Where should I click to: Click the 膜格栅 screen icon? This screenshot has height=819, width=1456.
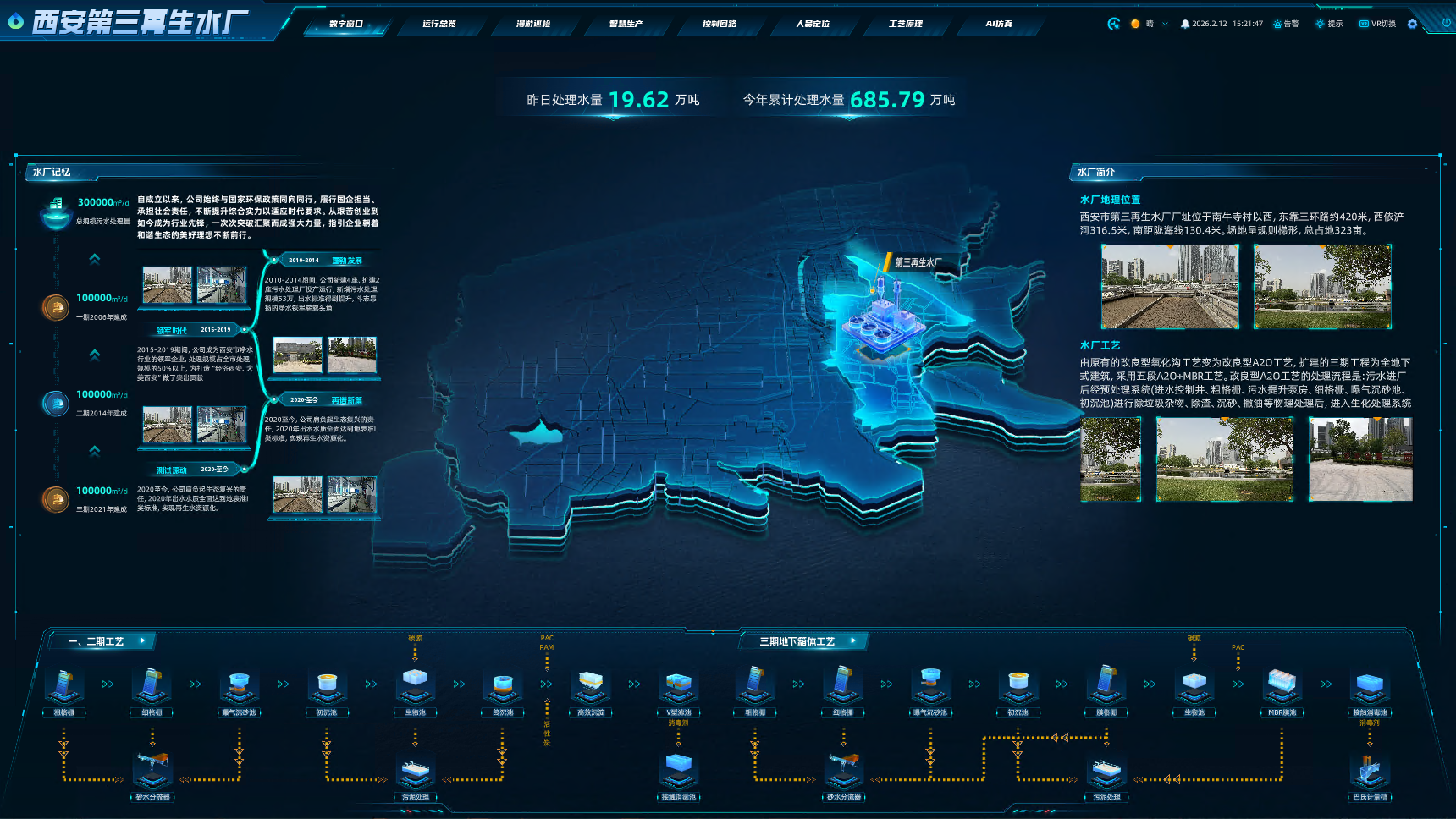point(1106,684)
